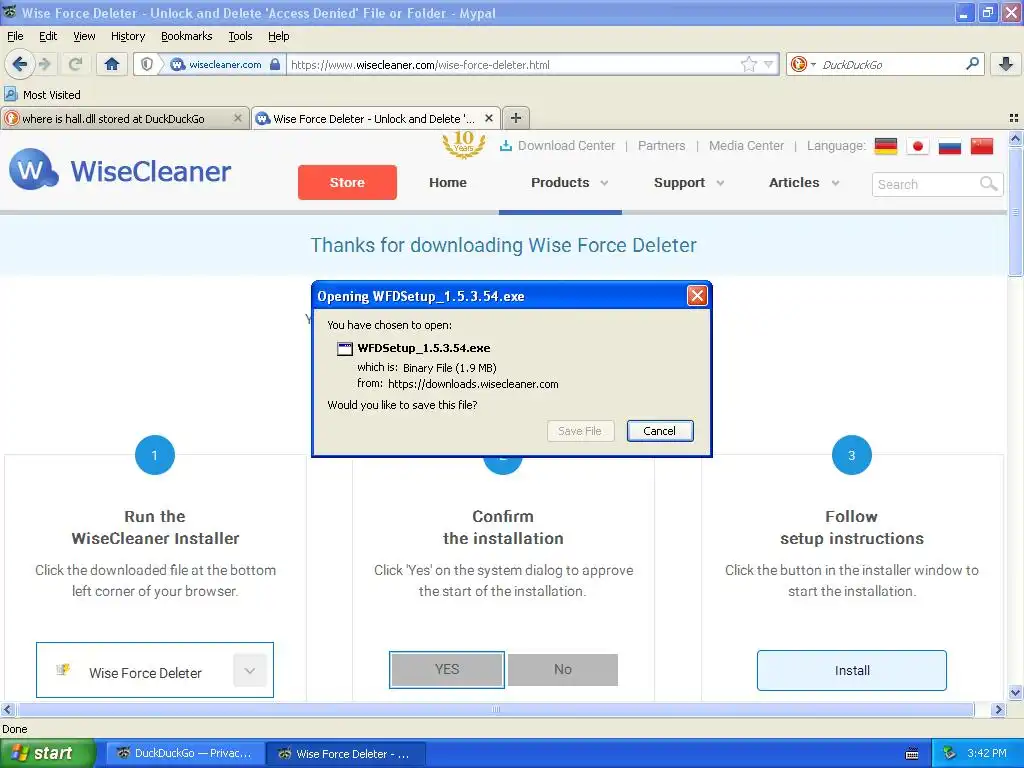Expand the Products menu chevron
The image size is (1024, 768).
pos(604,183)
